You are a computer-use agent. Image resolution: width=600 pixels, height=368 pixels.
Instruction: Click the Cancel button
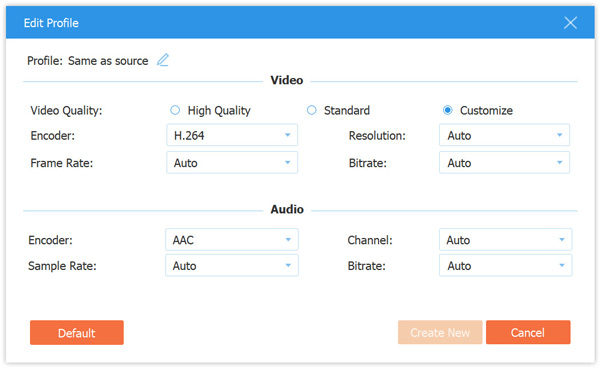pos(528,333)
